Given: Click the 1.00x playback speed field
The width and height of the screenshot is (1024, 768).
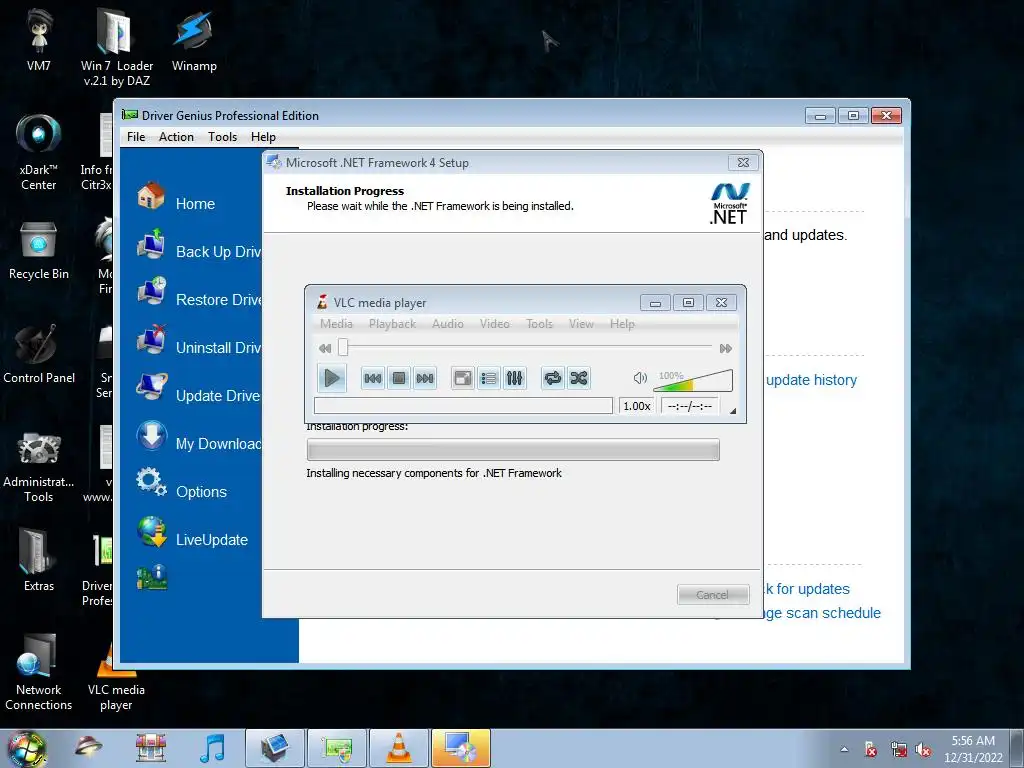Looking at the screenshot, I should [637, 406].
